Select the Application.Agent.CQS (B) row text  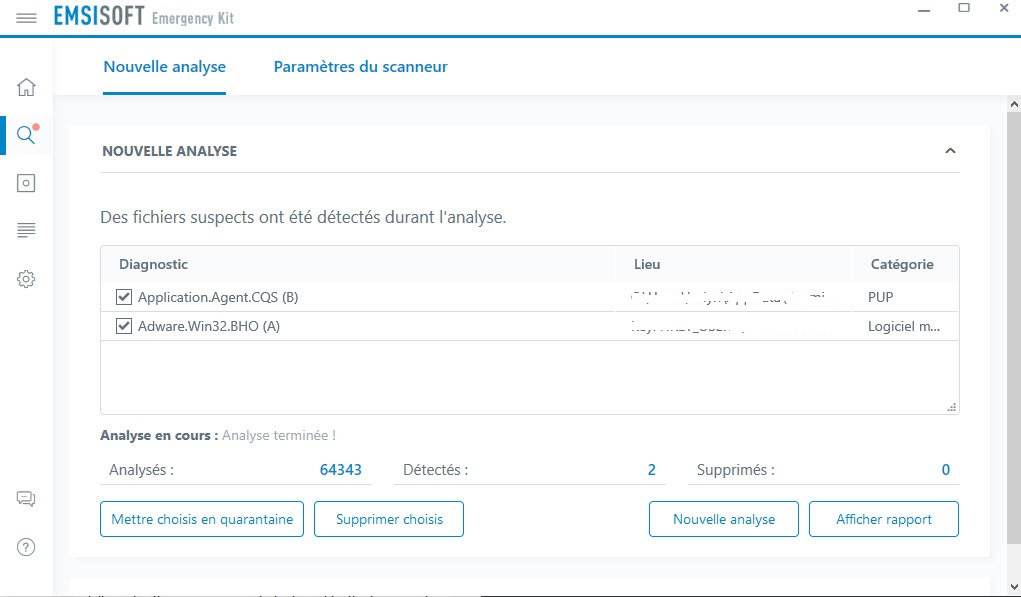point(218,298)
